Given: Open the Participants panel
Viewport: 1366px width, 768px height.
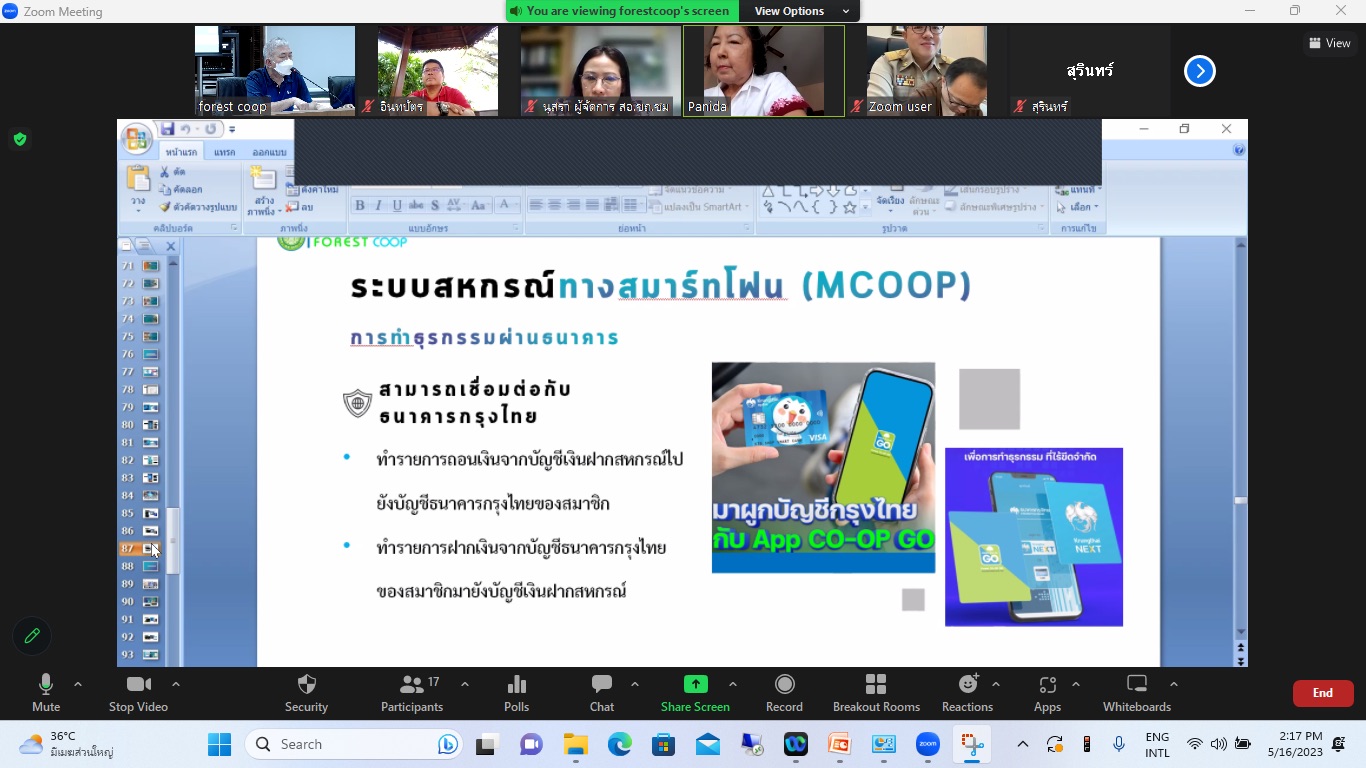Looking at the screenshot, I should [412, 693].
